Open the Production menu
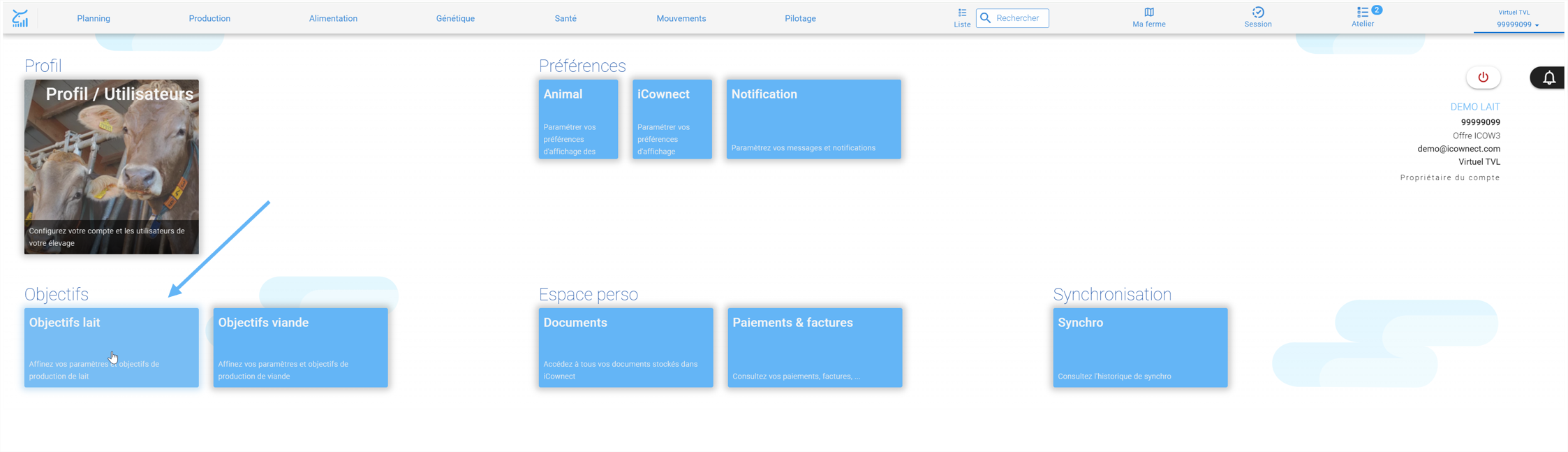This screenshot has height=452, width=1568. click(x=209, y=19)
